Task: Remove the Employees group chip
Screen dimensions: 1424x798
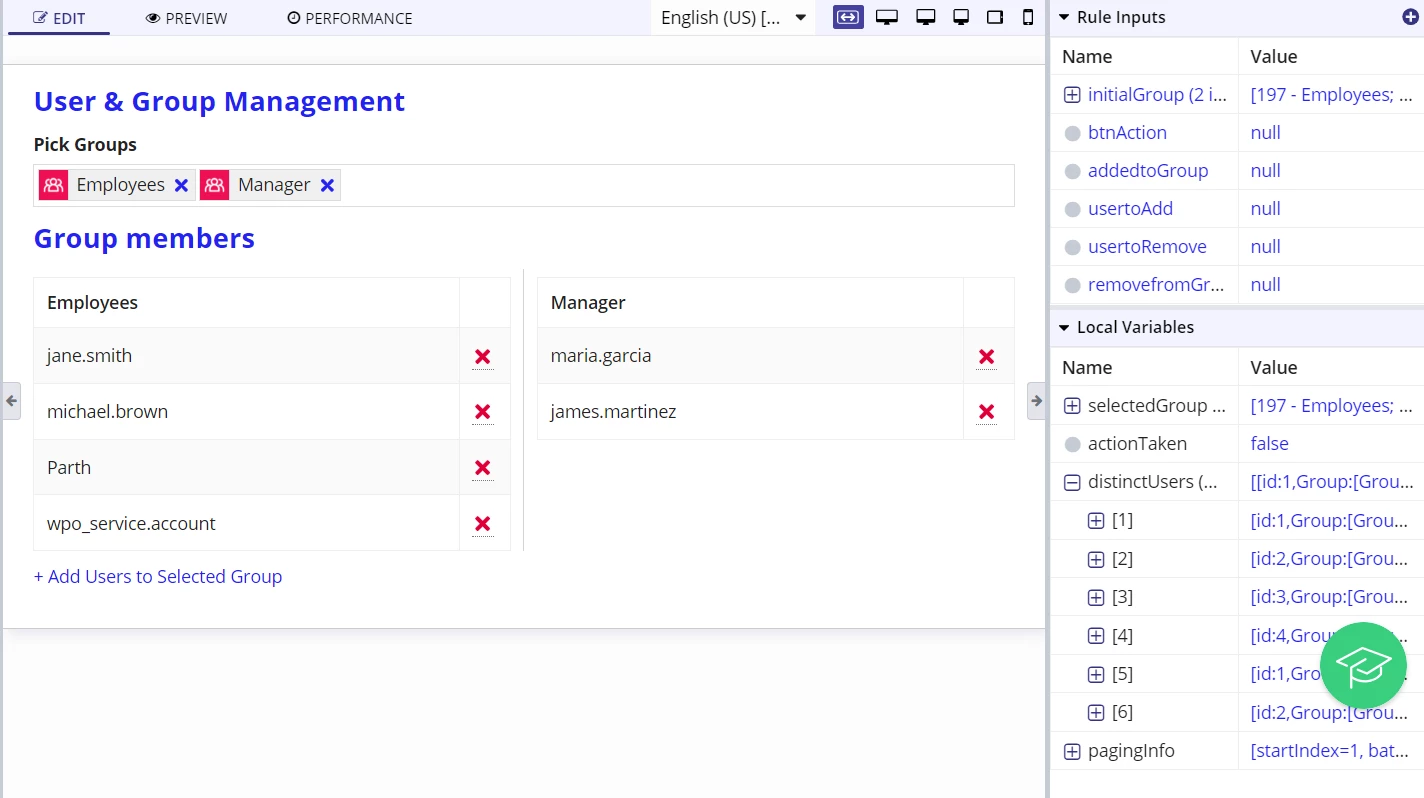Action: 181,185
